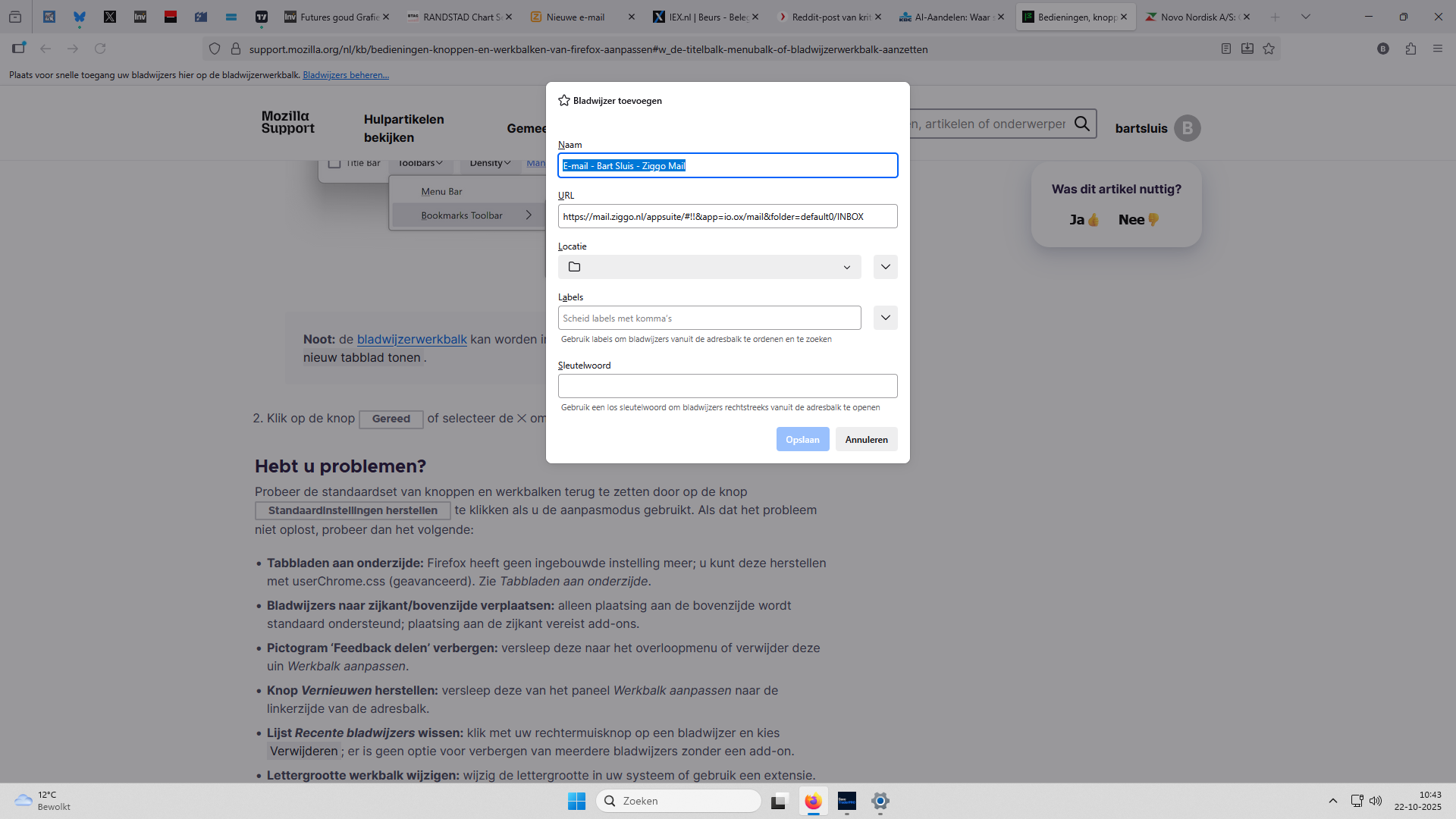Open Firefox from the Windows taskbar

tap(813, 801)
